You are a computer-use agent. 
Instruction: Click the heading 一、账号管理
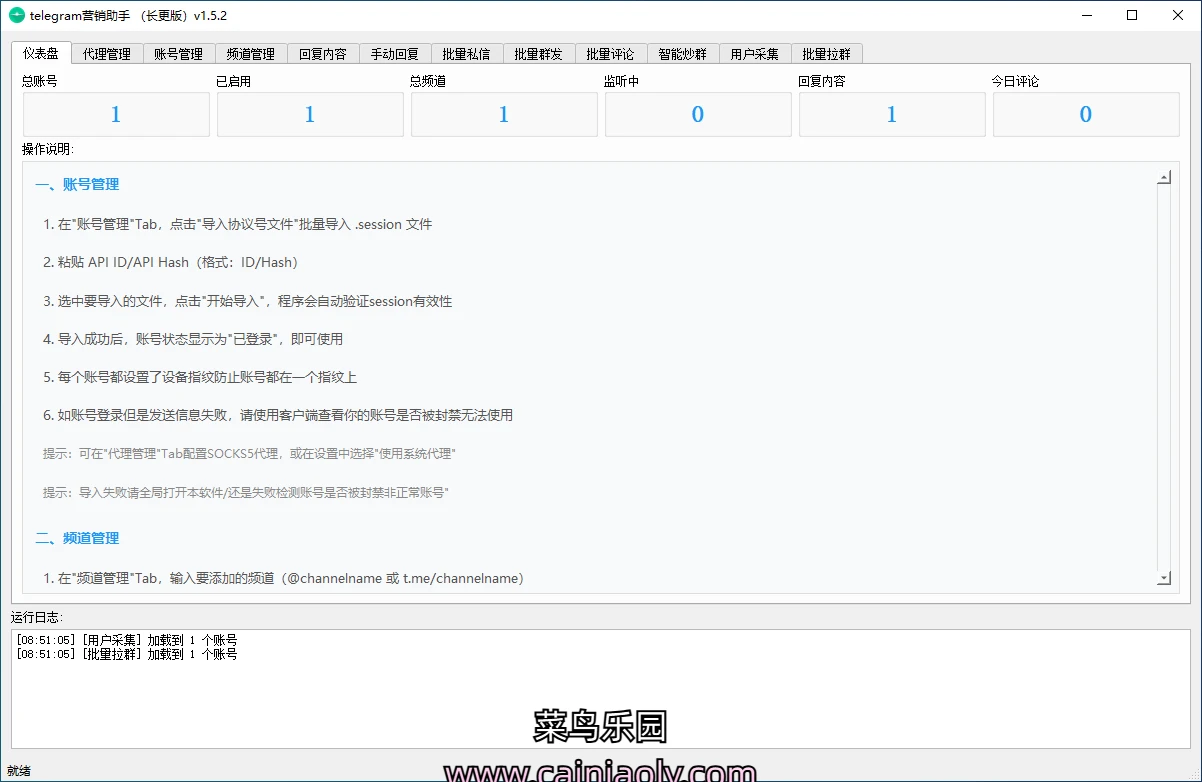(77, 185)
